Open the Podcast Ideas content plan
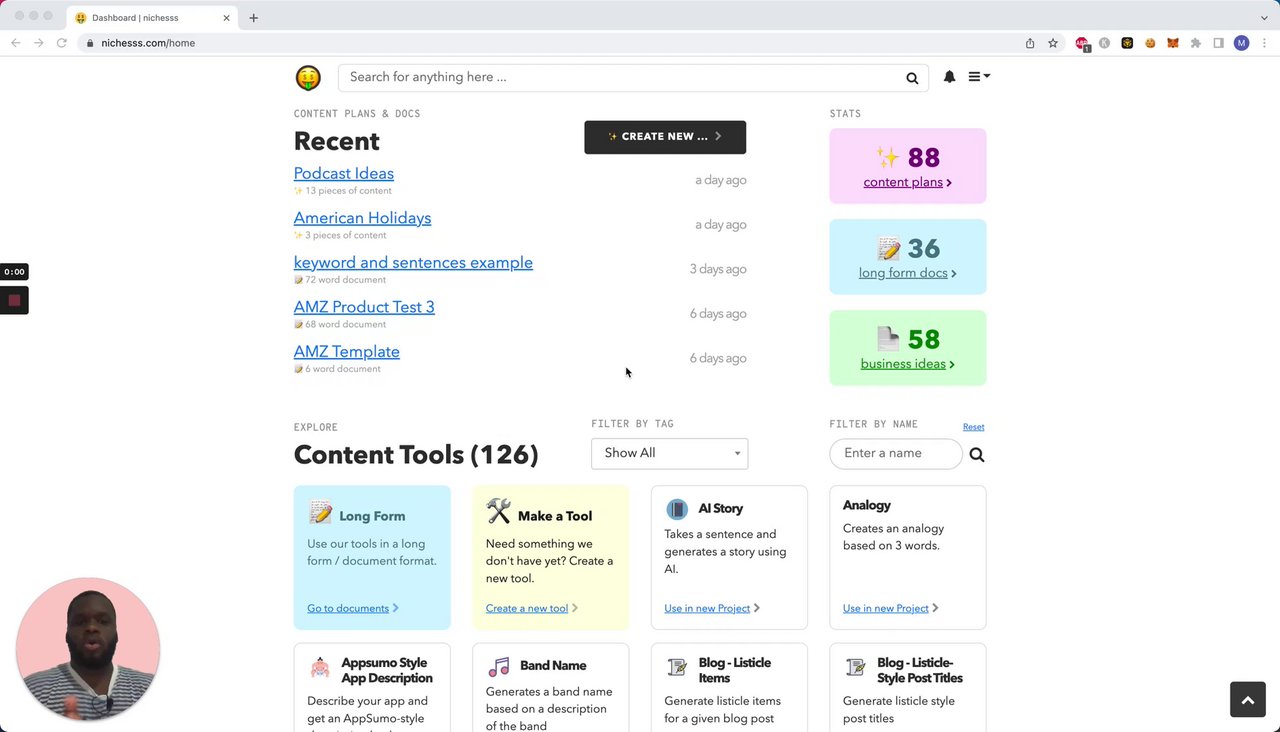The width and height of the screenshot is (1280, 732). (x=344, y=173)
